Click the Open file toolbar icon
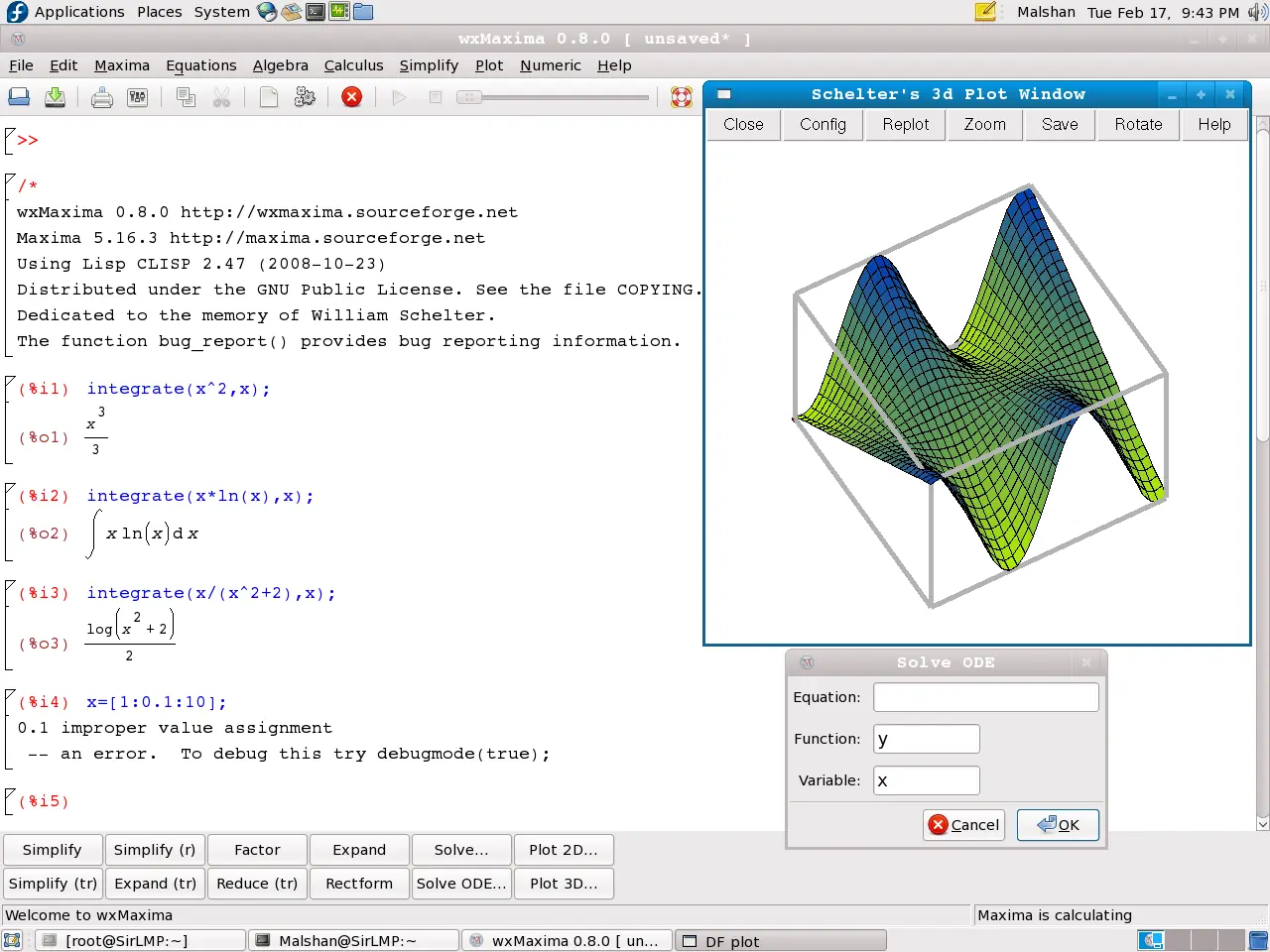Viewport: 1270px width, 952px height. 19,97
